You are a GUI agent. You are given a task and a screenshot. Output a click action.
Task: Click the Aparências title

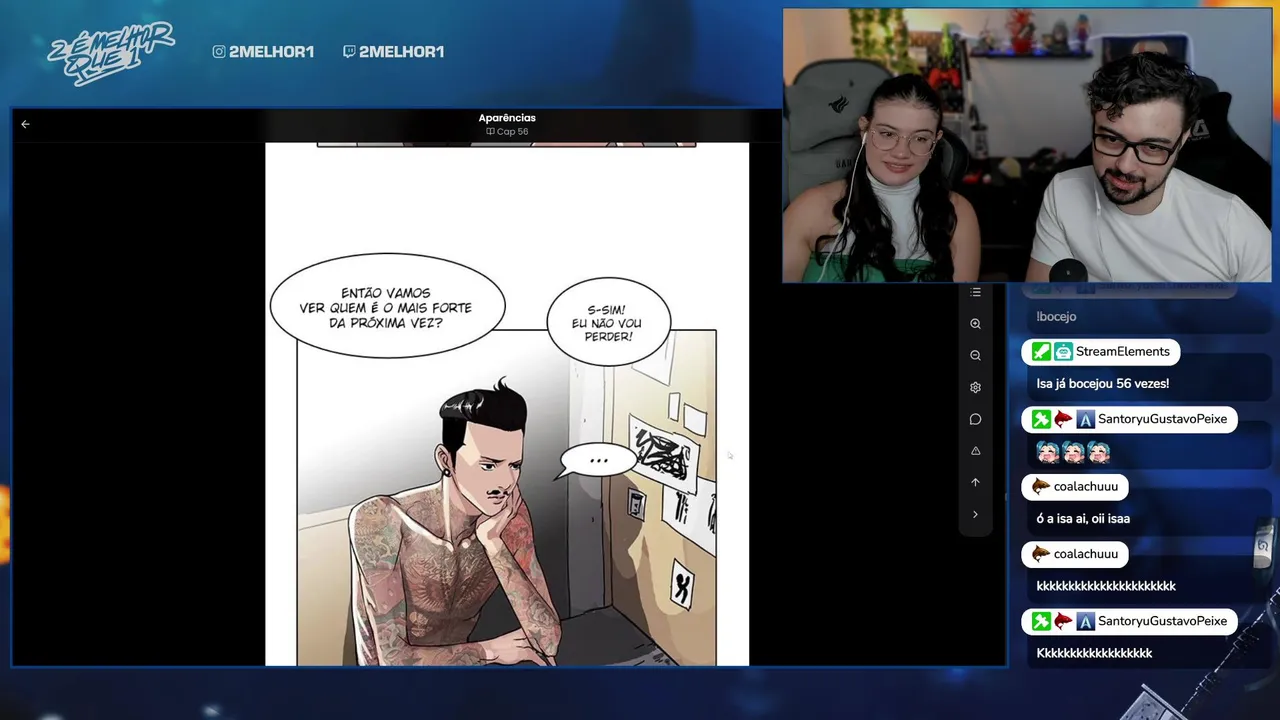coord(507,118)
